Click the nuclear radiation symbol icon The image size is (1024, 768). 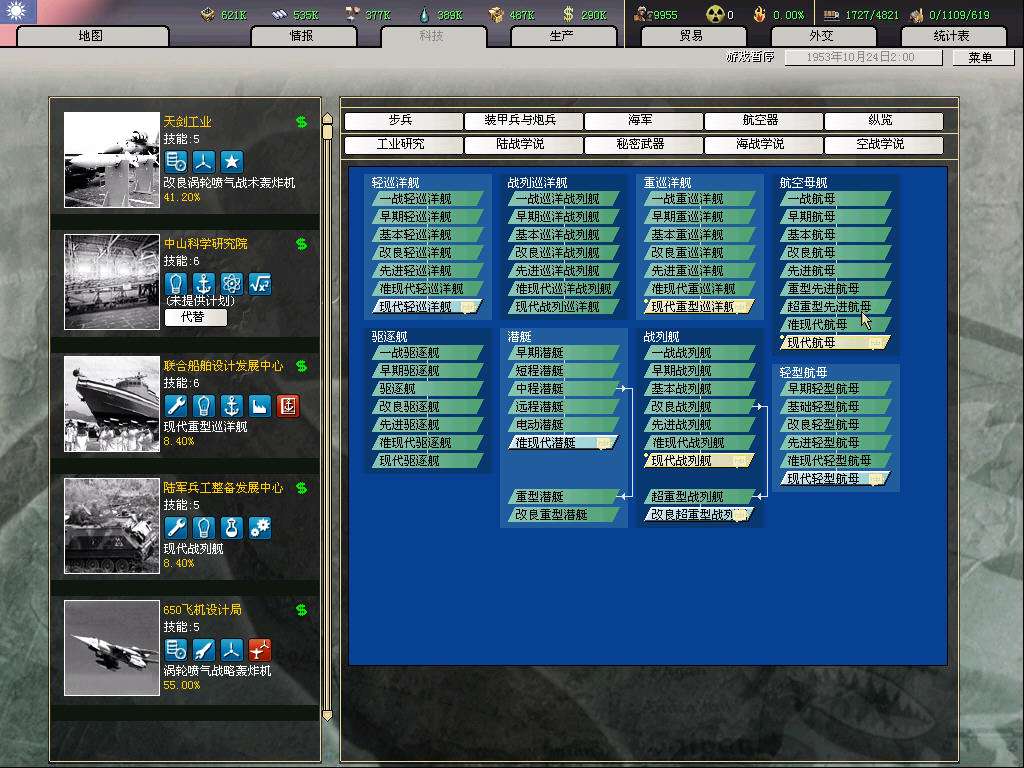pos(714,14)
